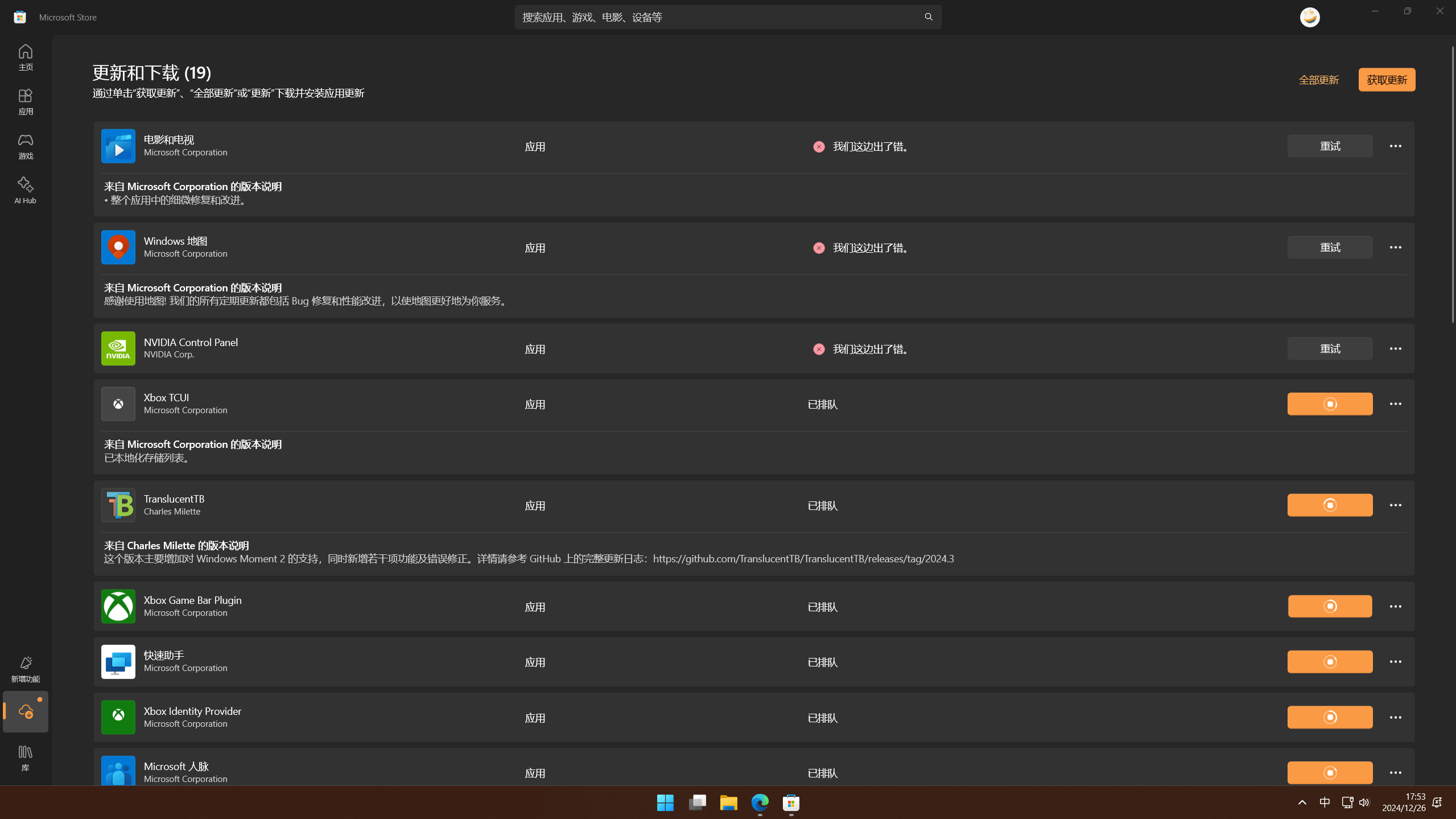
Task: Focus the store search input field
Action: [x=717, y=17]
